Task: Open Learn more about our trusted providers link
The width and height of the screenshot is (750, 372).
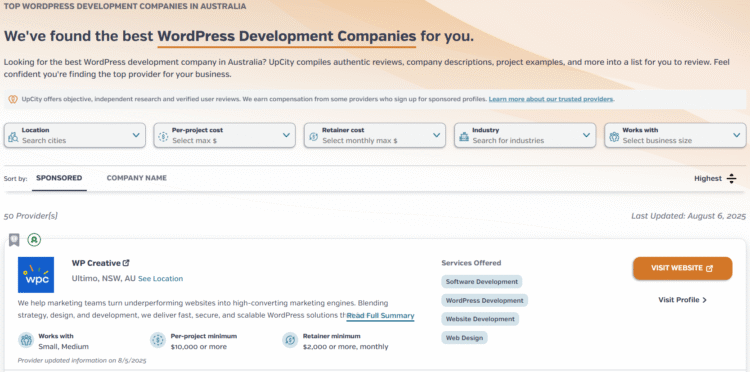Action: pos(551,99)
